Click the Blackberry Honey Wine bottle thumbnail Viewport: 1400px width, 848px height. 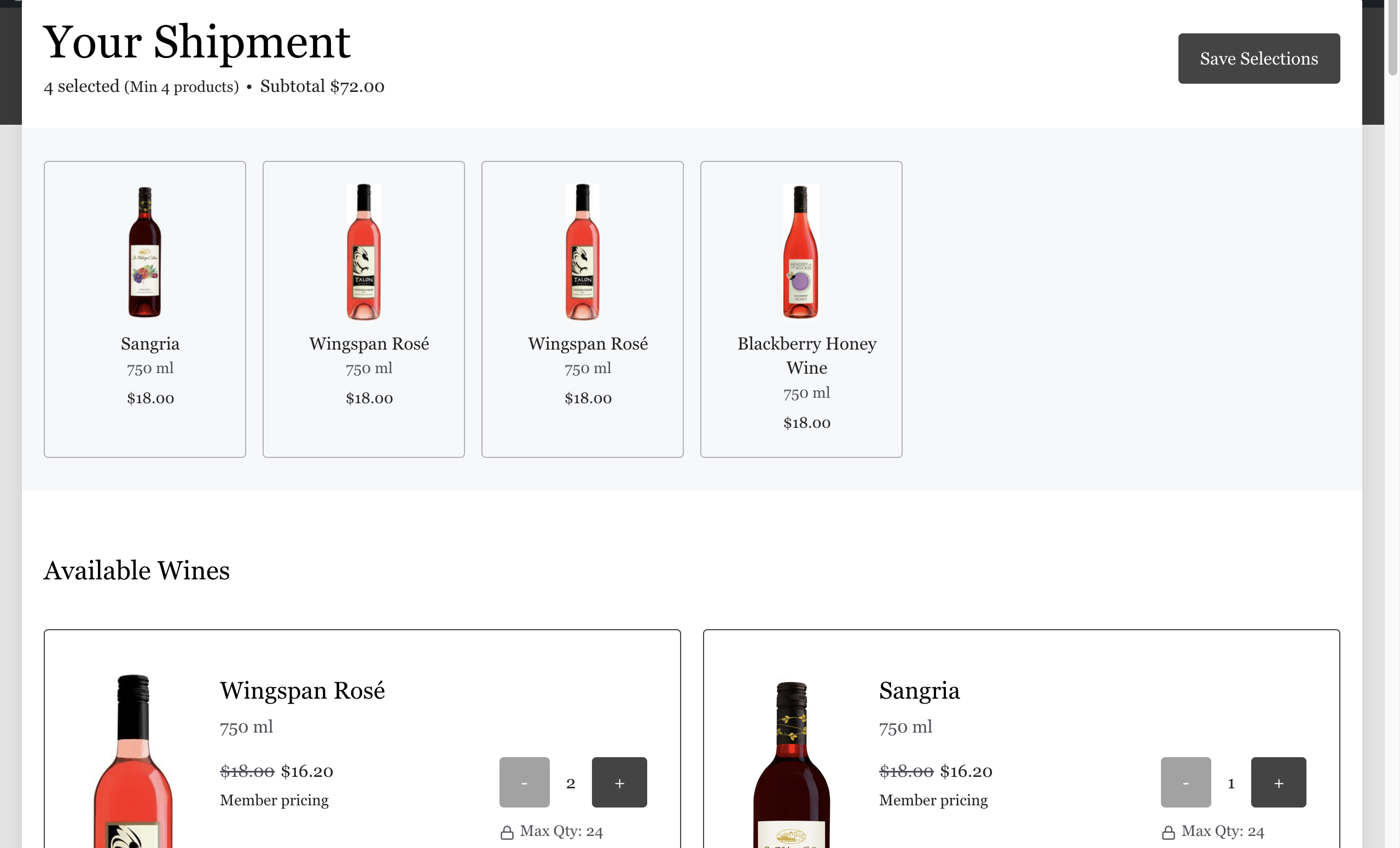coord(800,251)
